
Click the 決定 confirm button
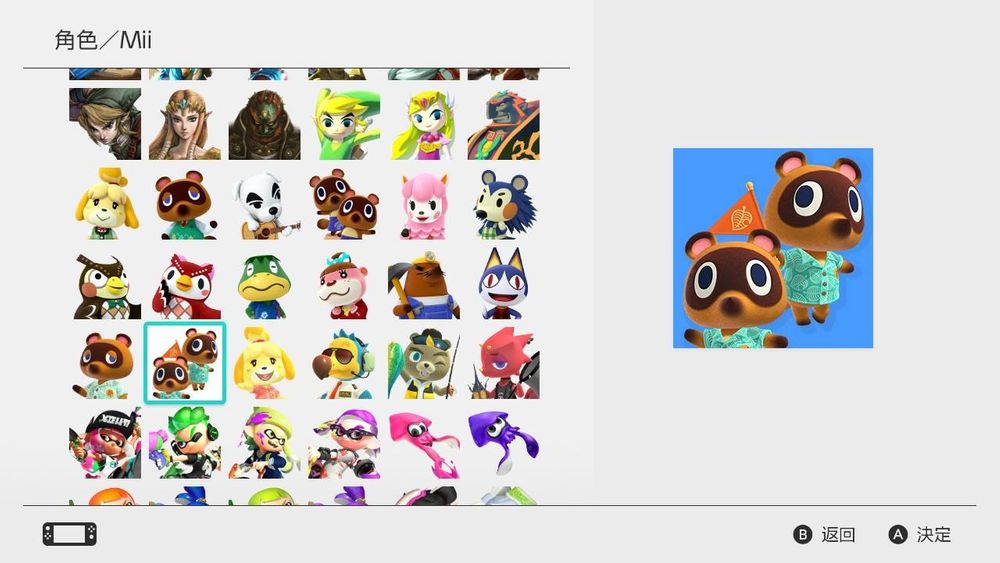click(920, 534)
